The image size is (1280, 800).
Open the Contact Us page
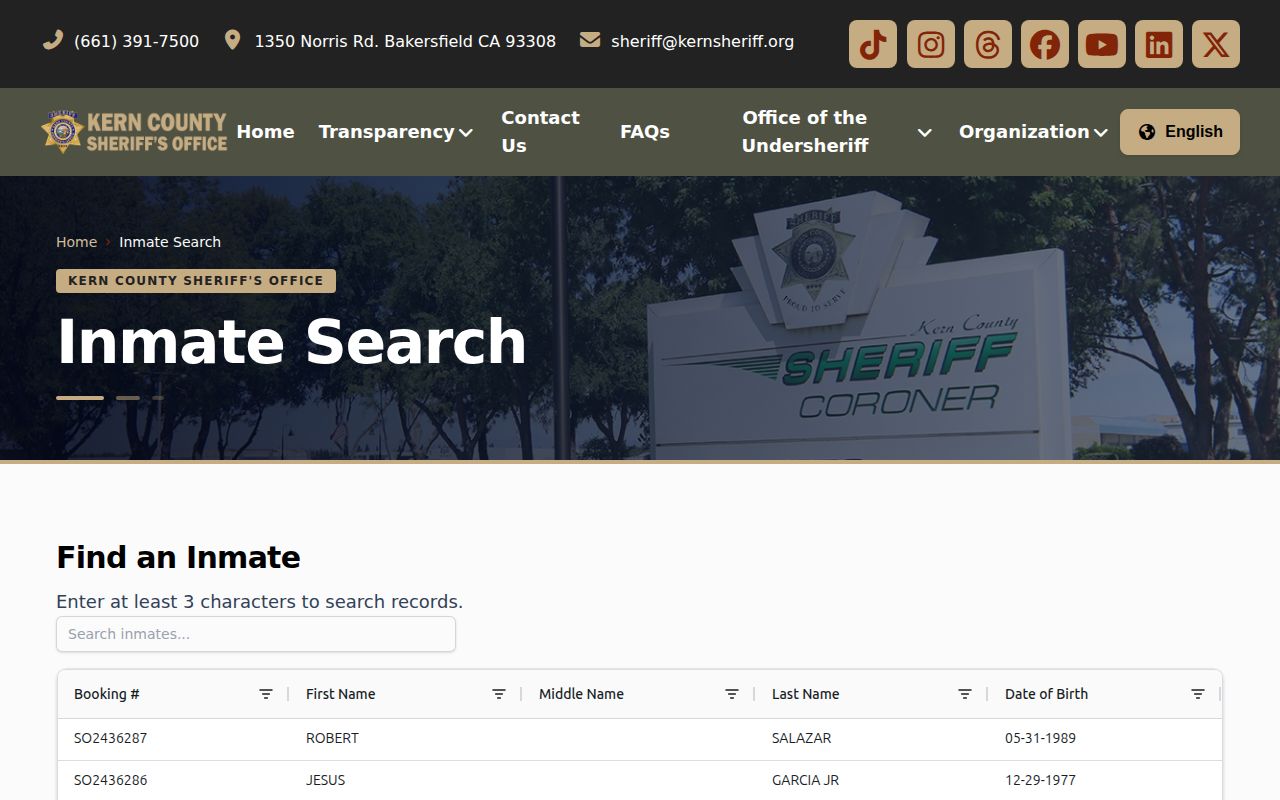point(540,132)
